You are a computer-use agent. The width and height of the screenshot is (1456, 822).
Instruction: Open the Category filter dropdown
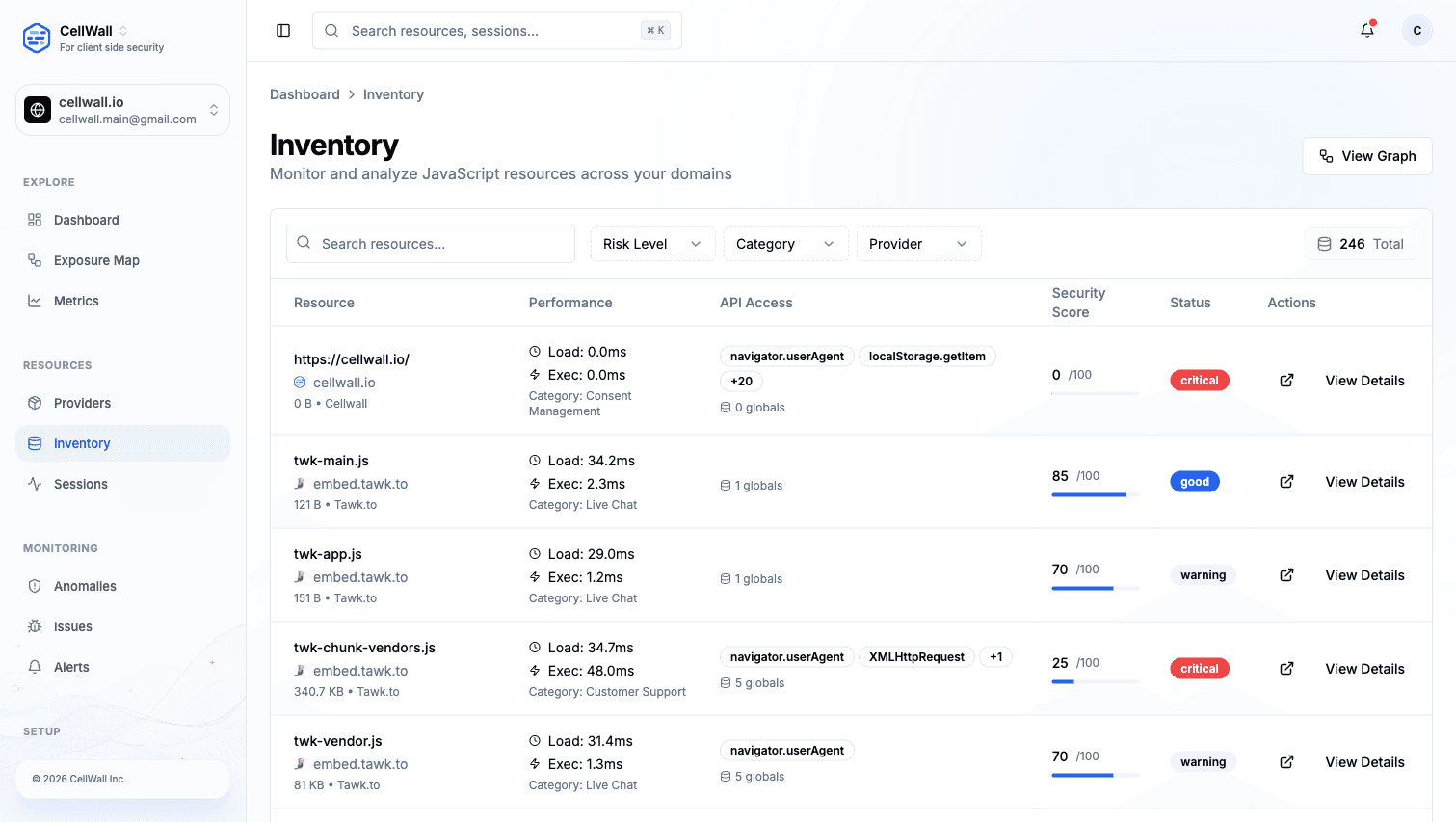[785, 244]
